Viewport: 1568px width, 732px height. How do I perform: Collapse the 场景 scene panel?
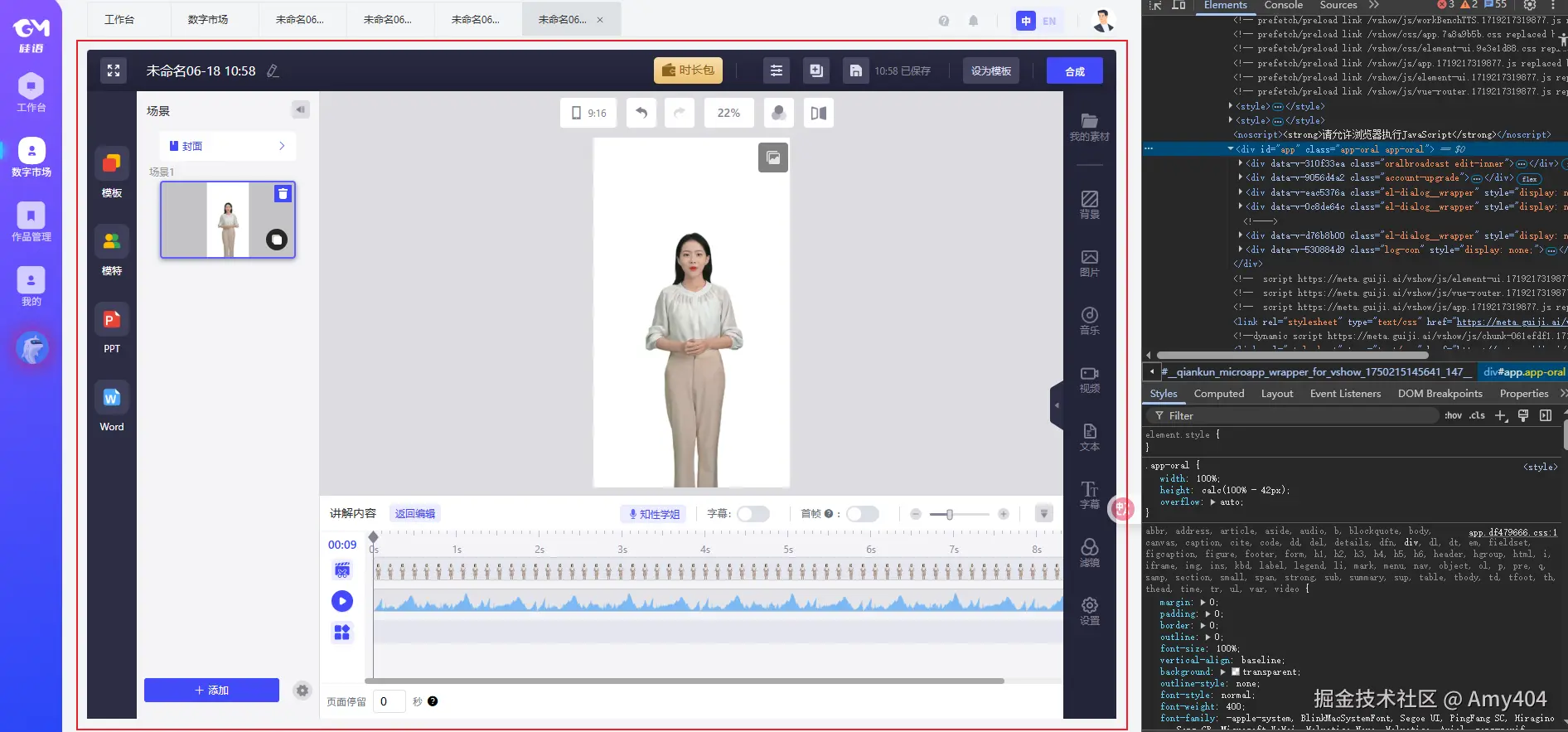[300, 109]
